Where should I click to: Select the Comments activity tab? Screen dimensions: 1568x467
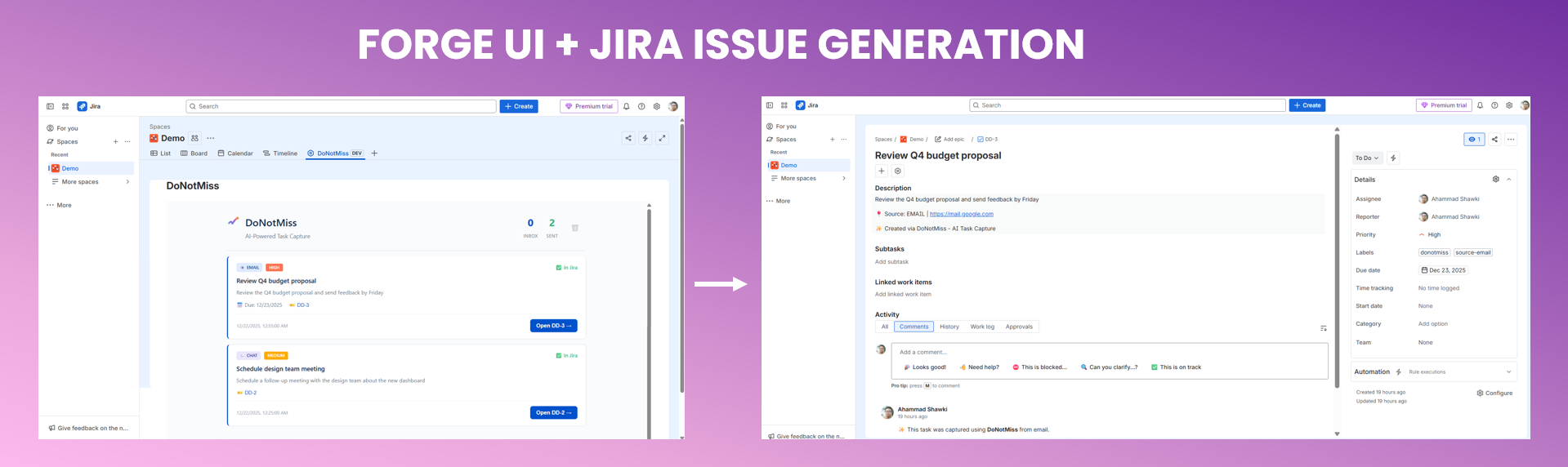[x=914, y=327]
